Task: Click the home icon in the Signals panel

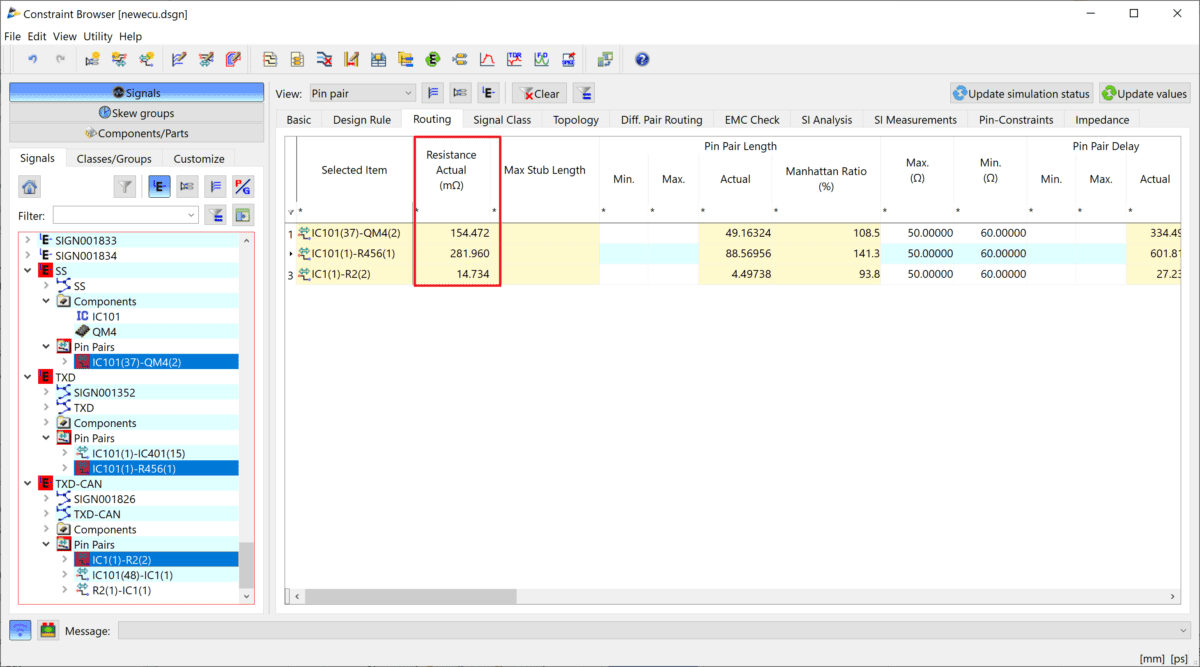Action: click(x=30, y=186)
